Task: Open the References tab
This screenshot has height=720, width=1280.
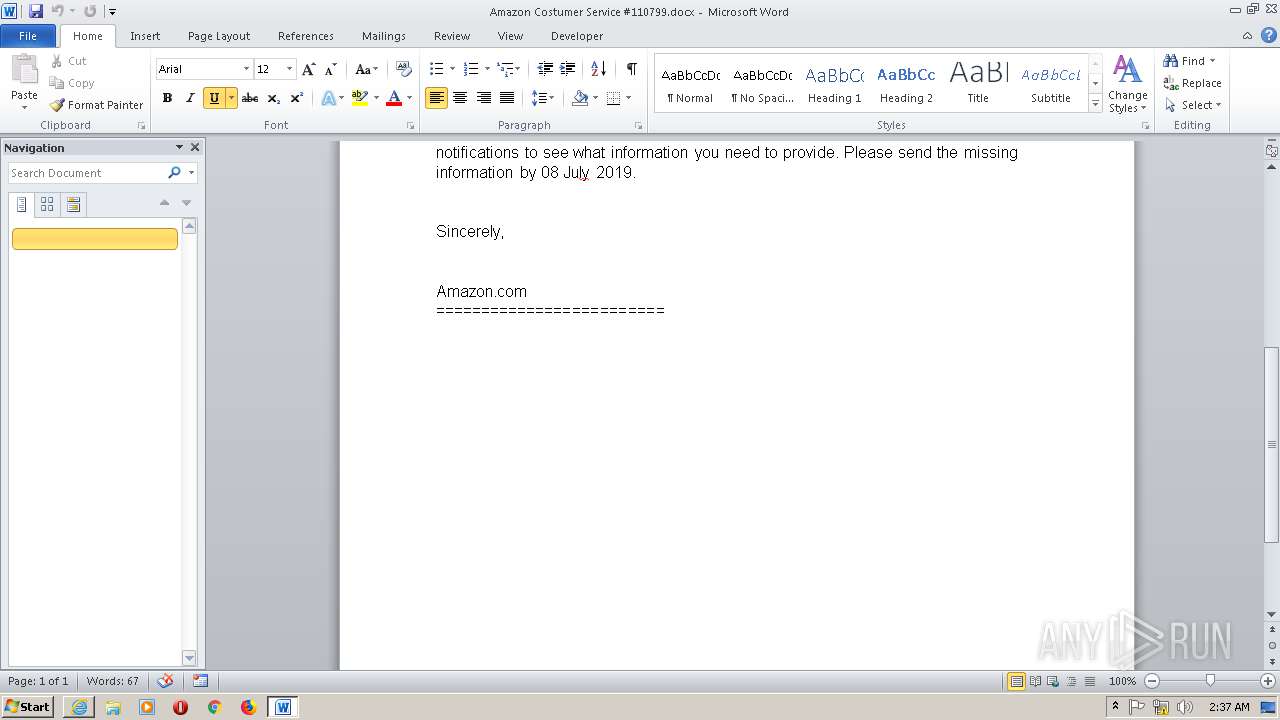Action: (306, 36)
